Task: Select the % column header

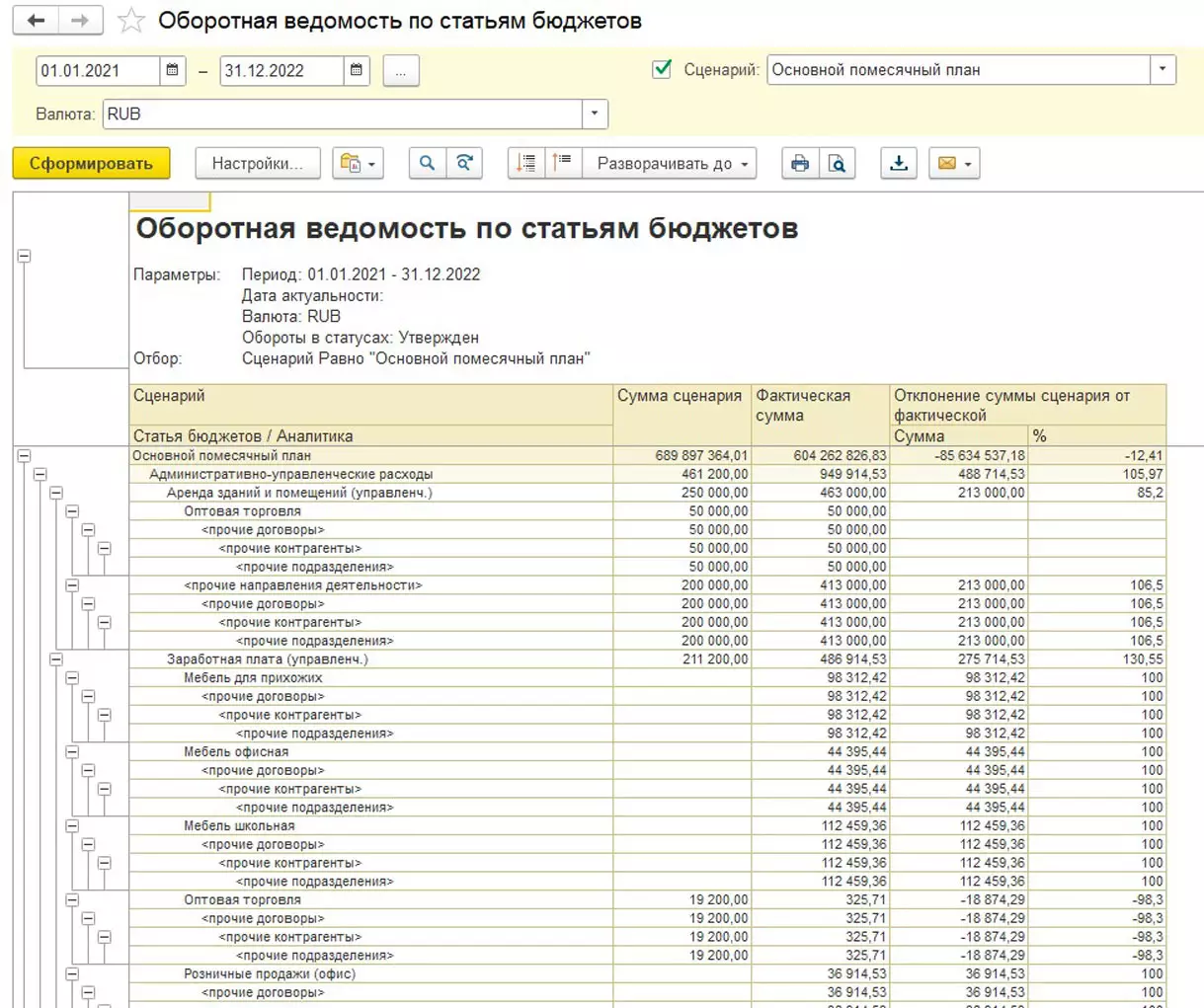Action: pyautogui.click(x=1097, y=435)
